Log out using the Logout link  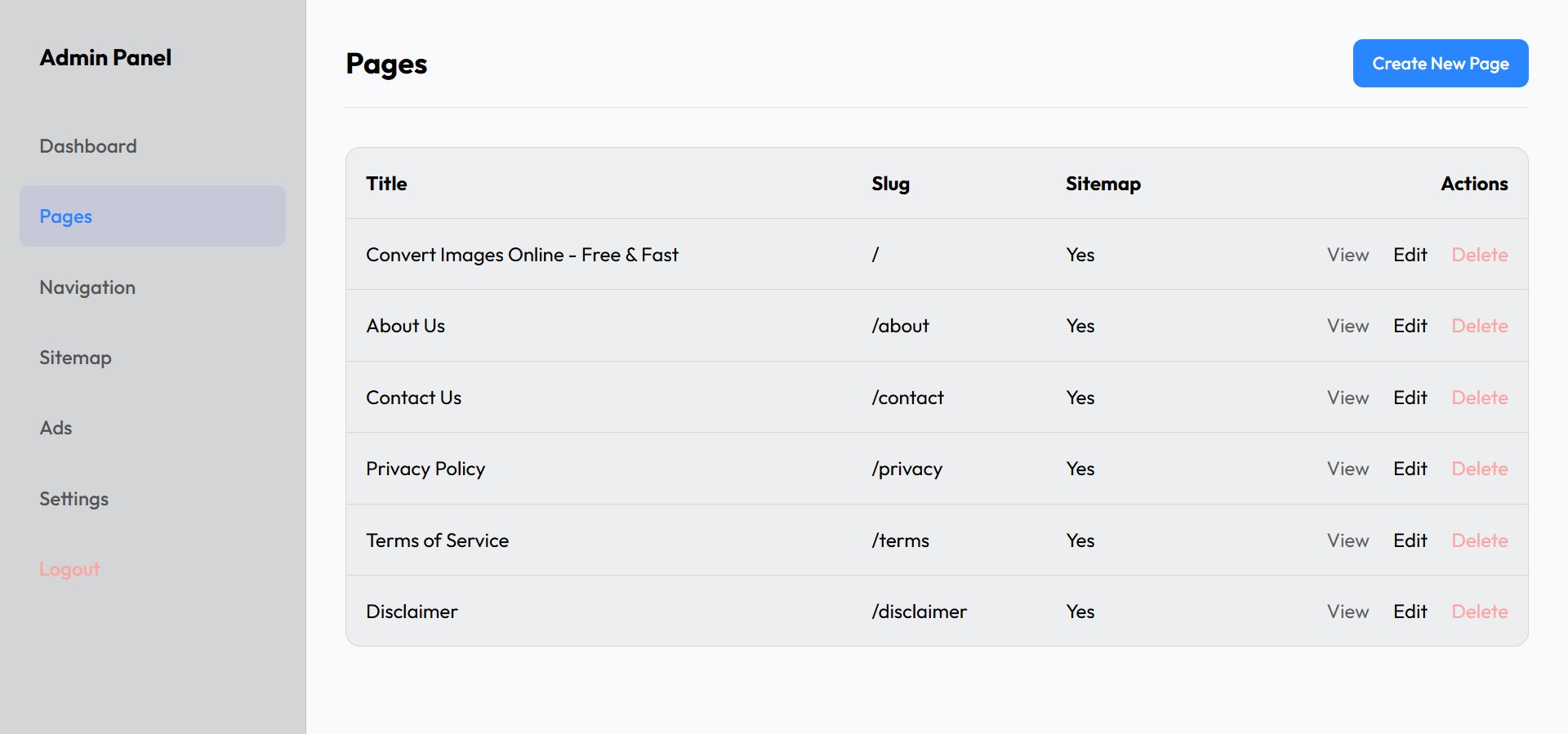point(69,569)
